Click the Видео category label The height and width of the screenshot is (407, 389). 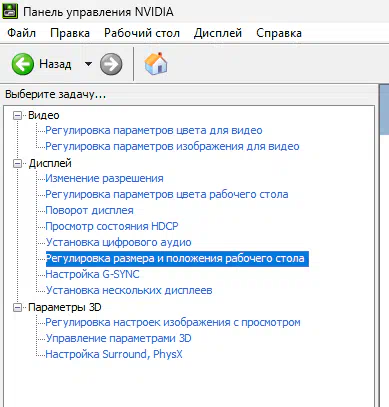click(x=44, y=116)
